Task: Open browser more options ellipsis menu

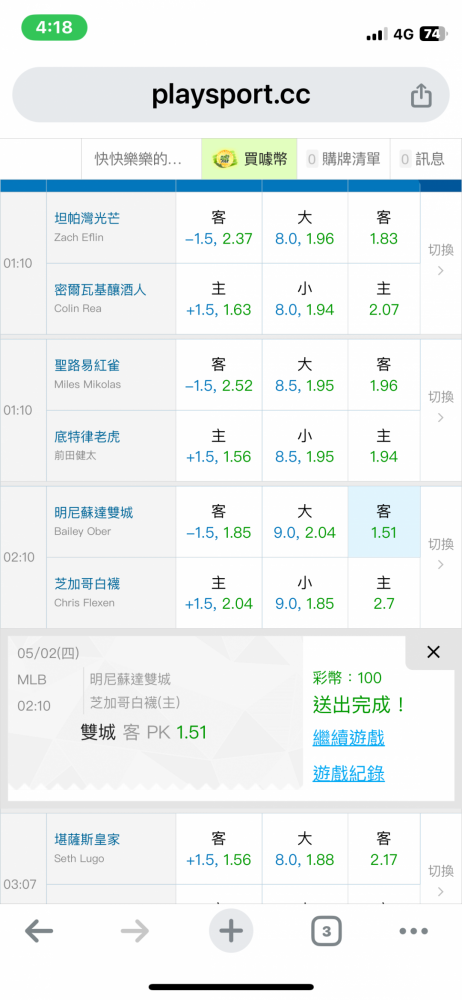Action: (x=414, y=932)
